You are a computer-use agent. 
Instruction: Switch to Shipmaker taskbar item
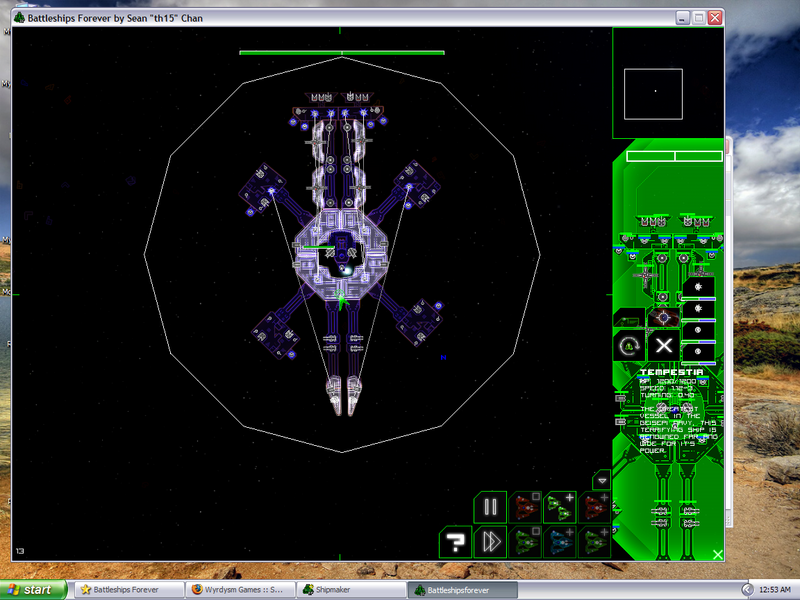pyautogui.click(x=352, y=590)
